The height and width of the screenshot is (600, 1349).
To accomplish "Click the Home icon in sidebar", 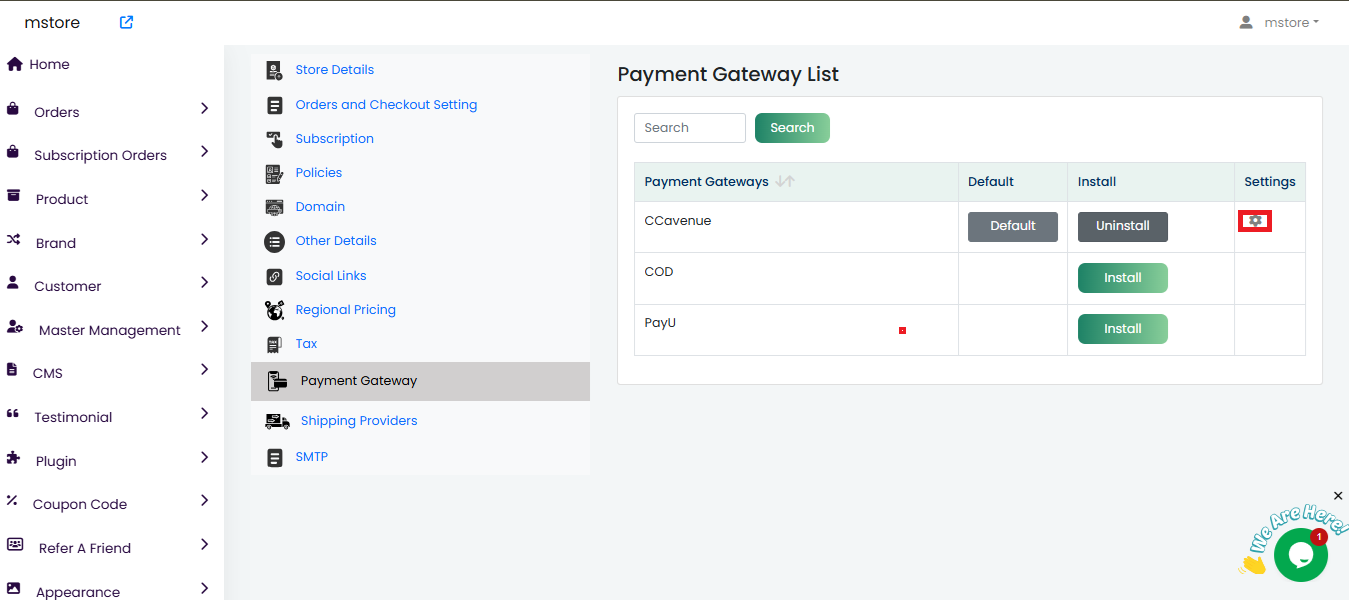I will [15, 64].
